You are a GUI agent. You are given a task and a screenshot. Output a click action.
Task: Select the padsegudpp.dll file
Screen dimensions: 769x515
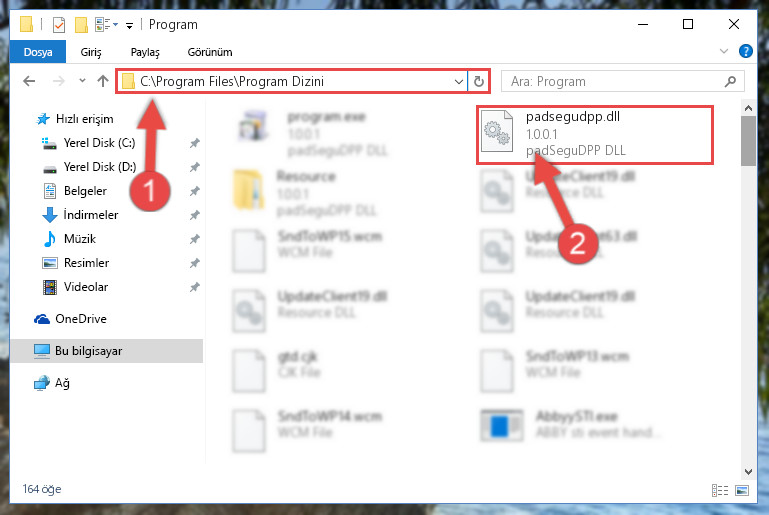(x=594, y=134)
